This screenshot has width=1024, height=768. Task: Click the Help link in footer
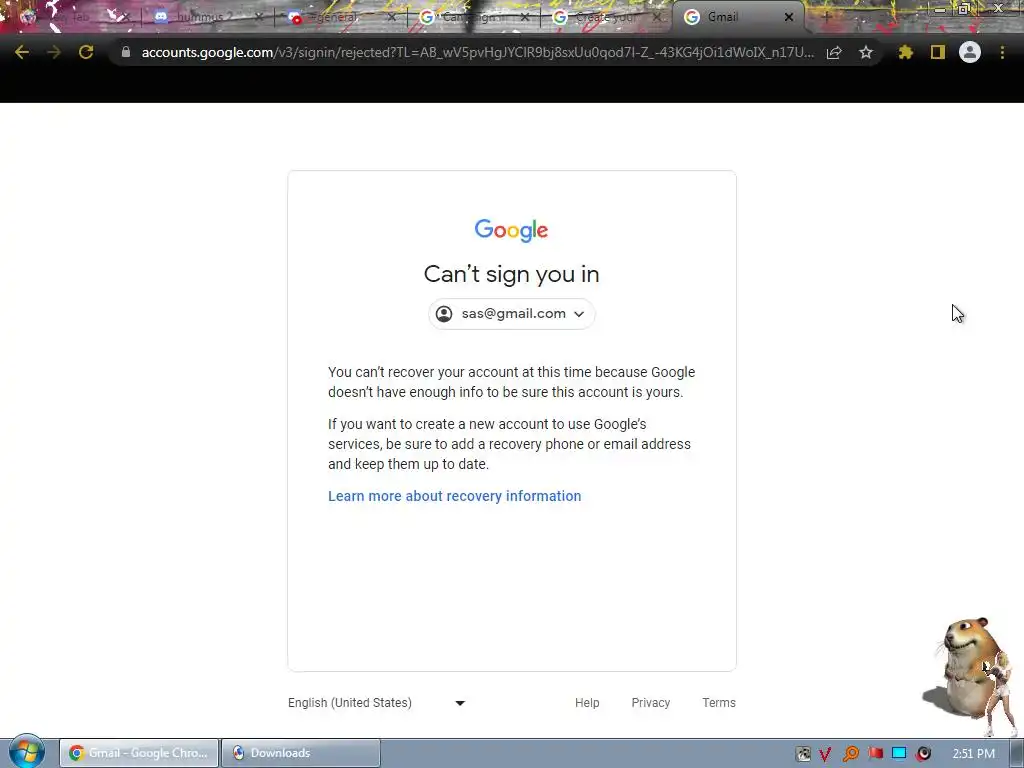pyautogui.click(x=587, y=703)
